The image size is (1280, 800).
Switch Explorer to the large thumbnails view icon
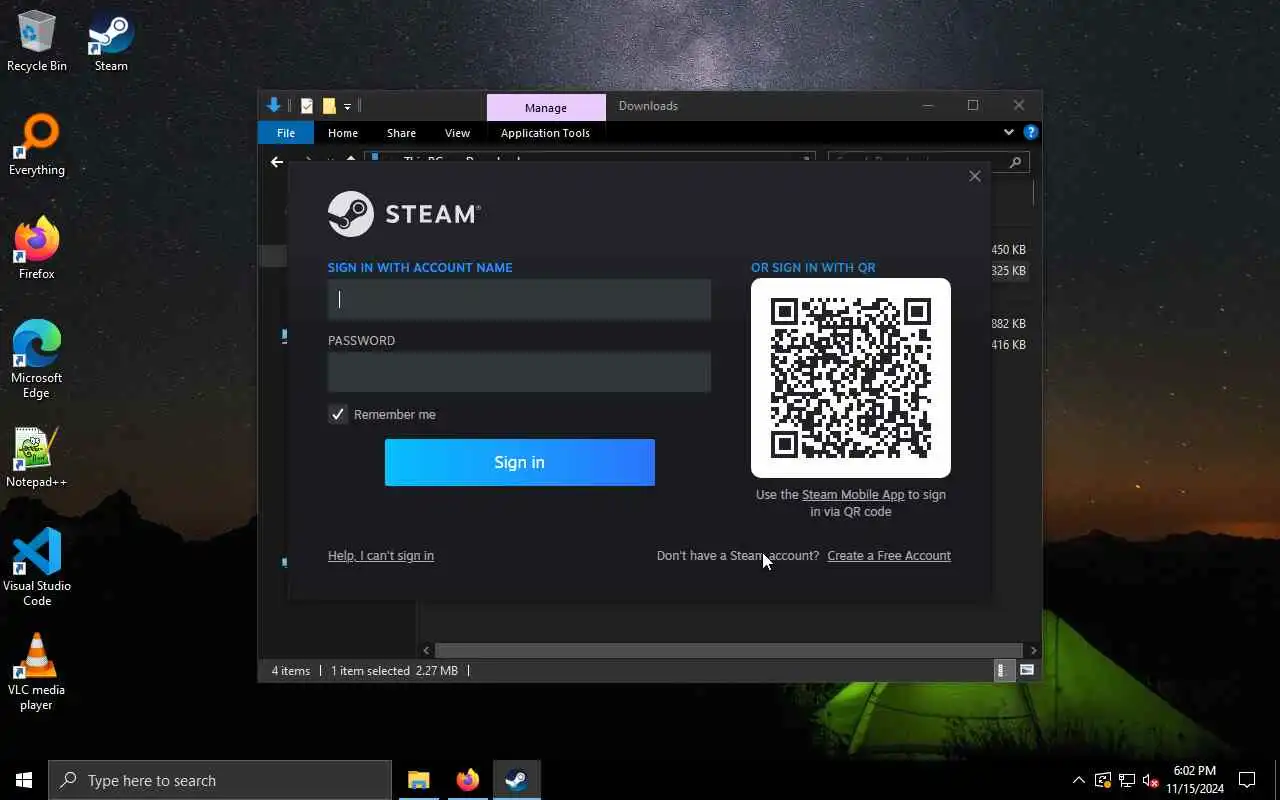point(1027,670)
